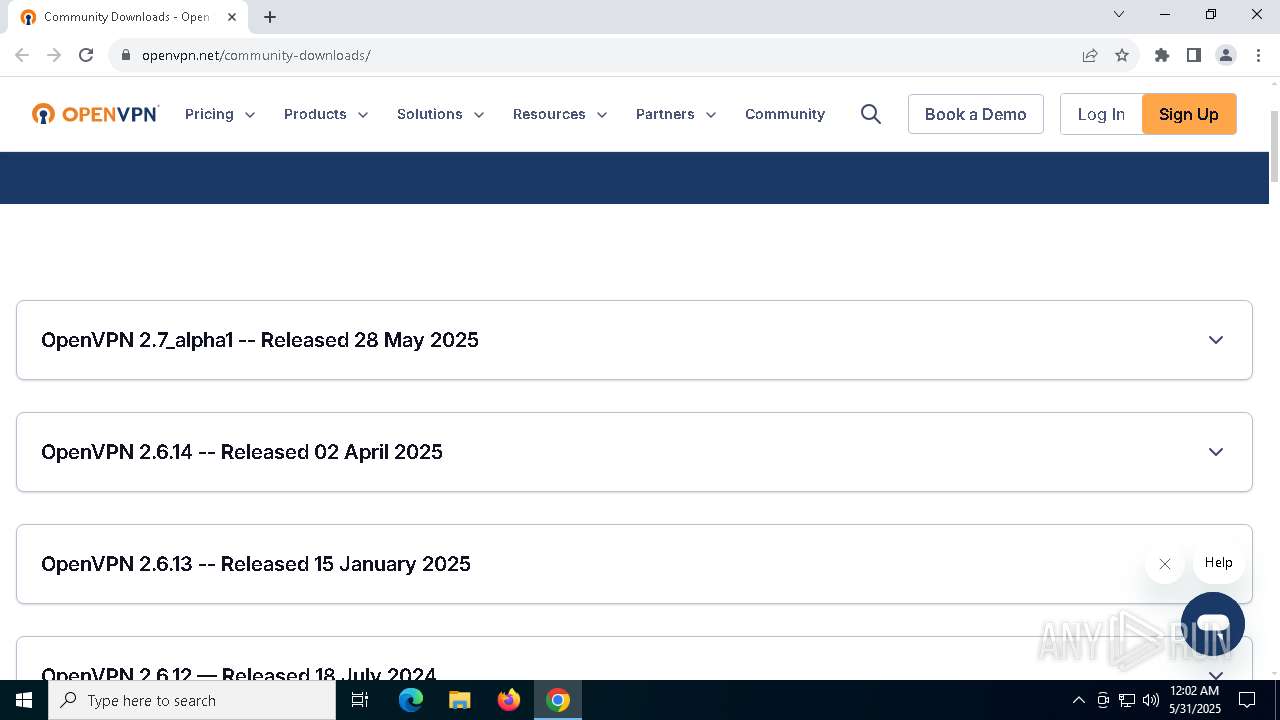Image resolution: width=1280 pixels, height=720 pixels.
Task: Click the orange Sign Up button
Action: click(1189, 114)
